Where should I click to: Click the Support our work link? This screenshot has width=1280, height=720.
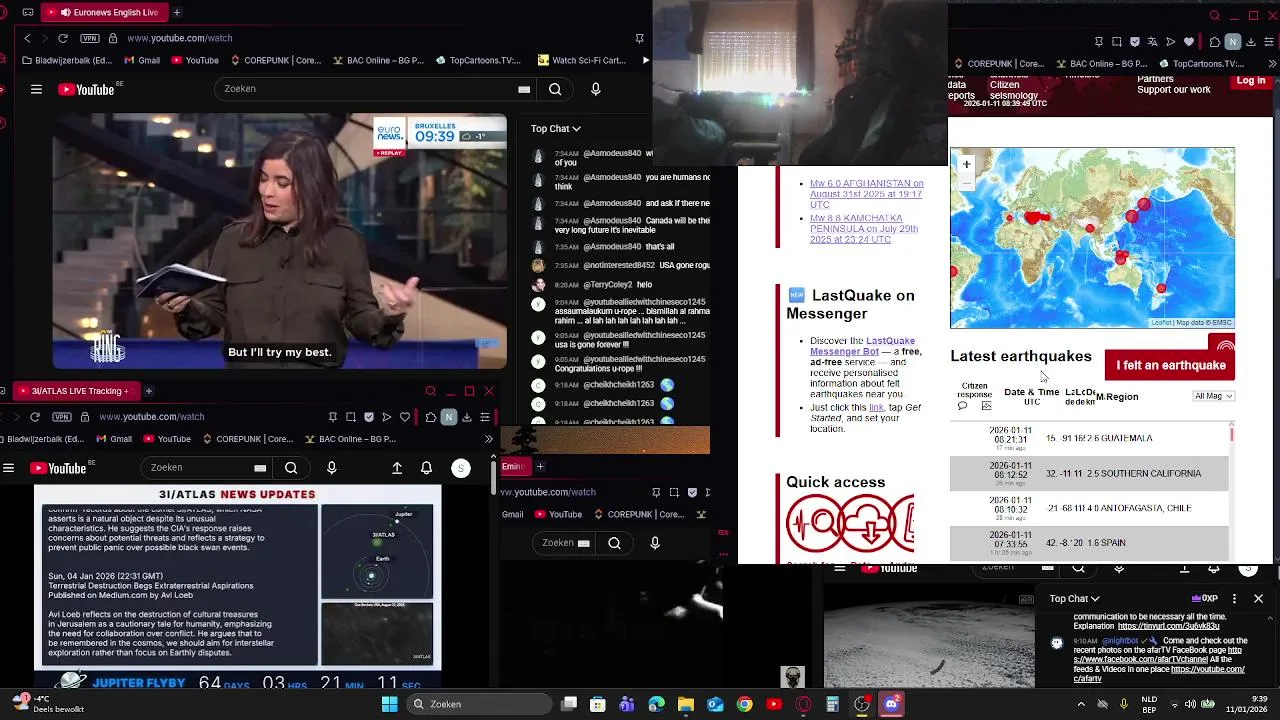tap(1173, 90)
